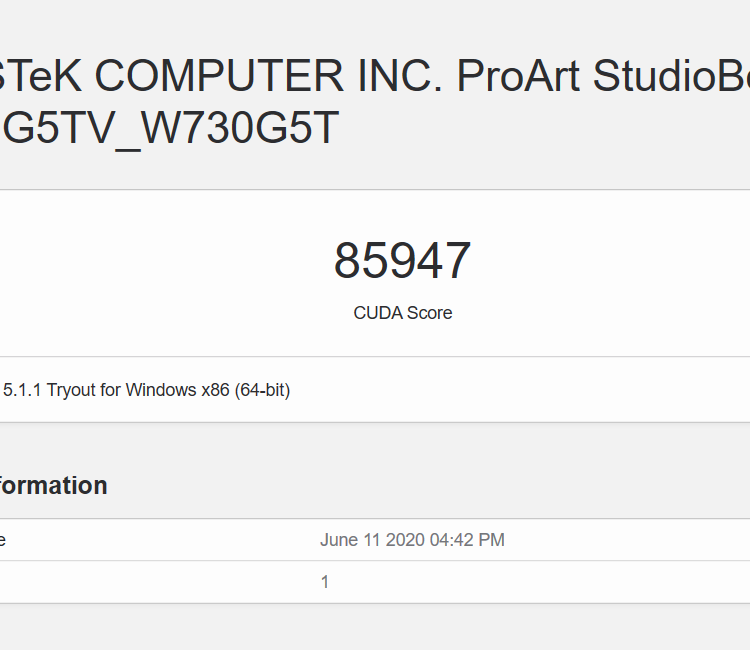The height and width of the screenshot is (650, 750).
Task: Click the CUDA Score label
Action: pyautogui.click(x=402, y=313)
